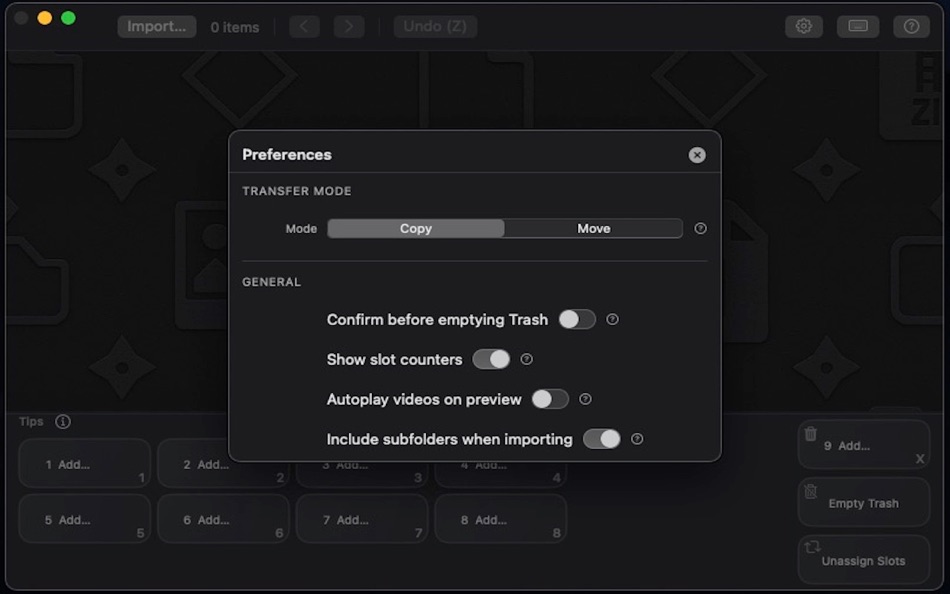Switch transfer mode to Move

(593, 228)
